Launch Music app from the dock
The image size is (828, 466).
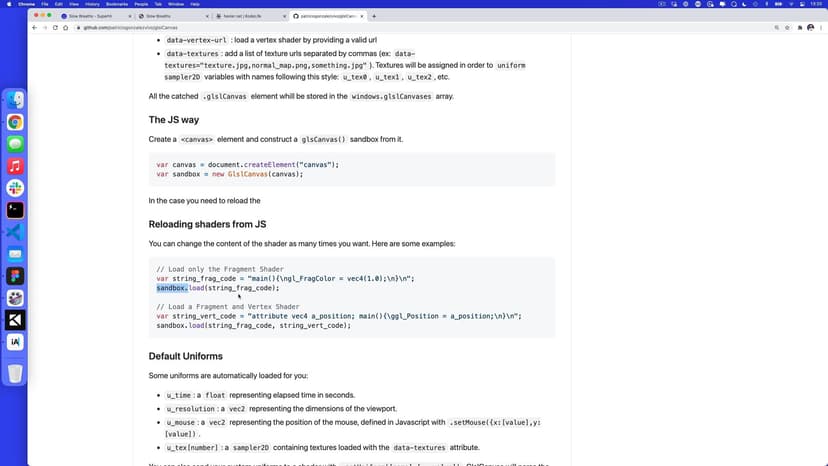(x=15, y=166)
